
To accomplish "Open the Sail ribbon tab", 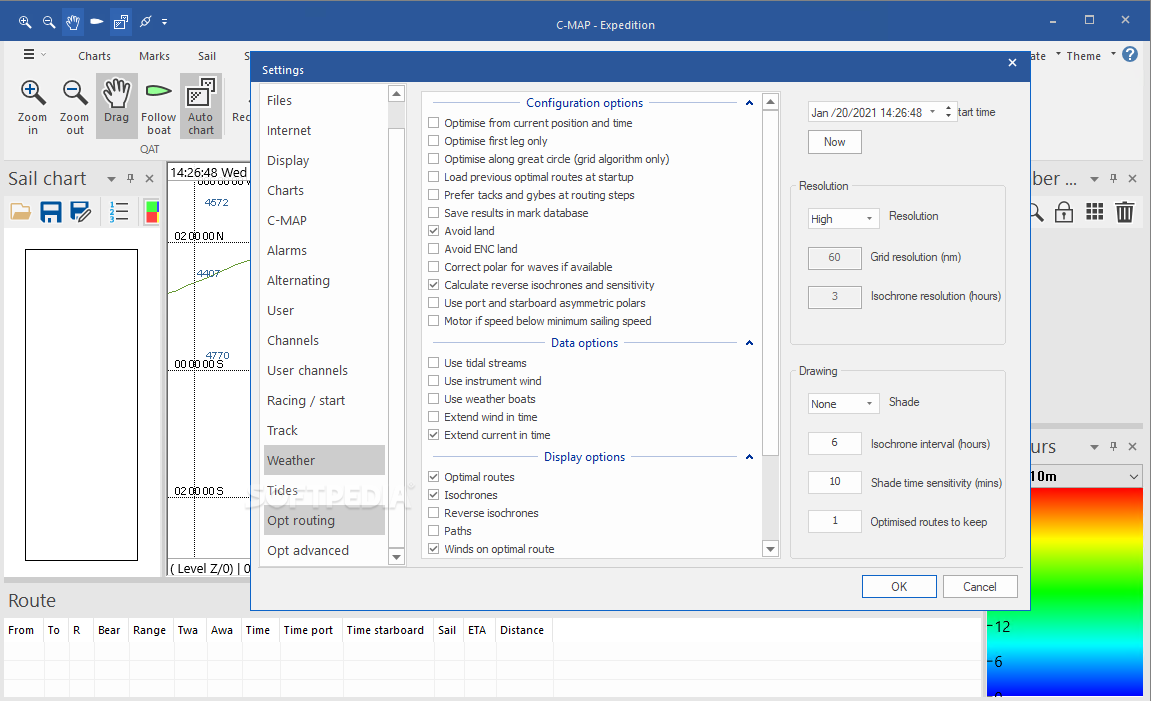I will [207, 56].
